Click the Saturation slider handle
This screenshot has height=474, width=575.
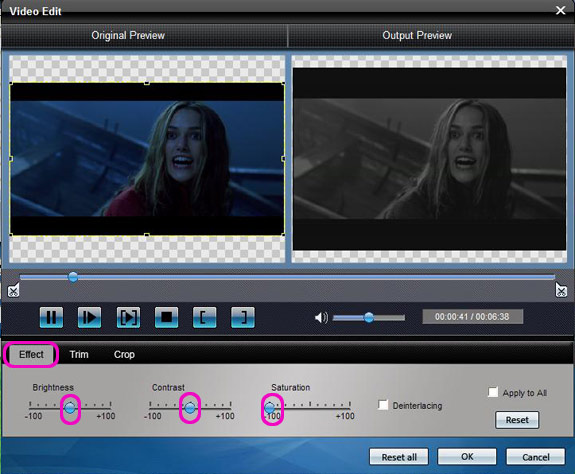click(270, 407)
